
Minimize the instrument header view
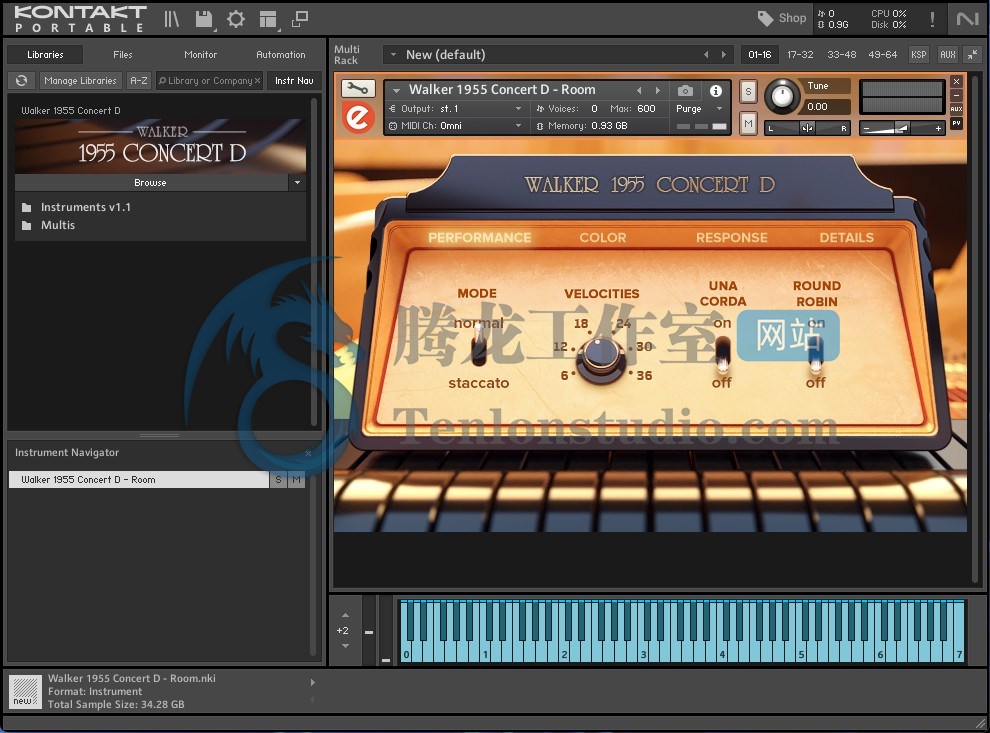[x=957, y=95]
